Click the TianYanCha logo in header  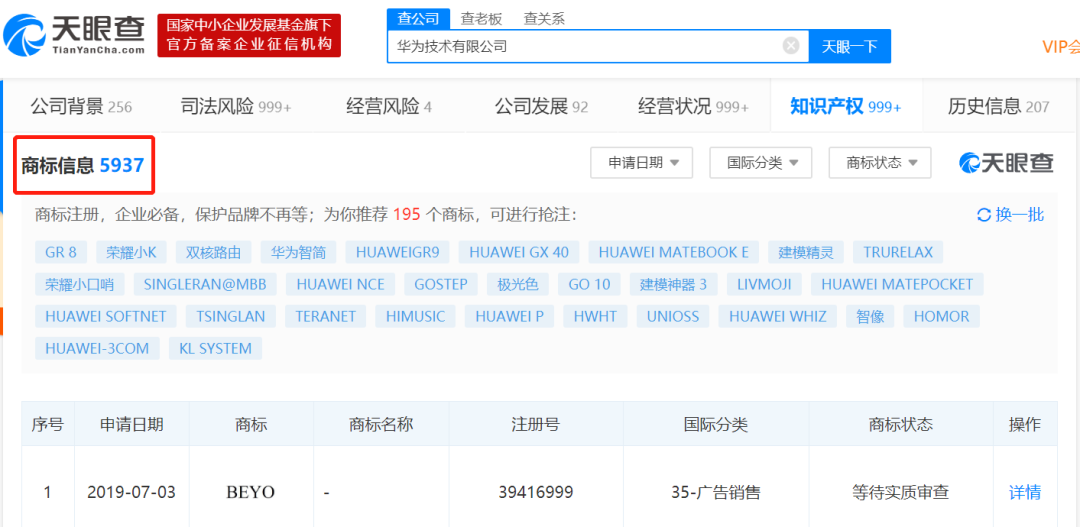coord(74,34)
